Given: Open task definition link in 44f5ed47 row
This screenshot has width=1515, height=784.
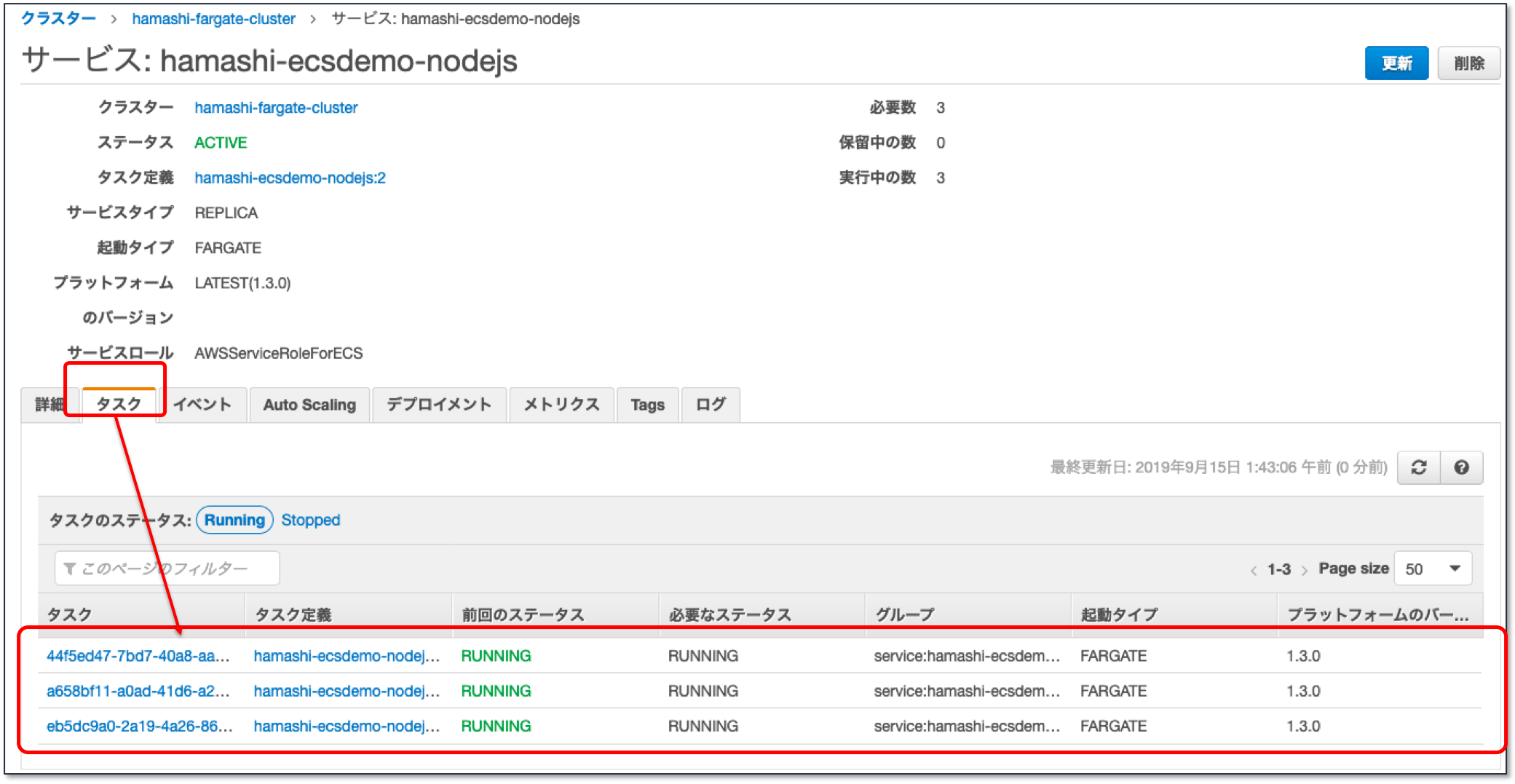Looking at the screenshot, I should (x=347, y=656).
